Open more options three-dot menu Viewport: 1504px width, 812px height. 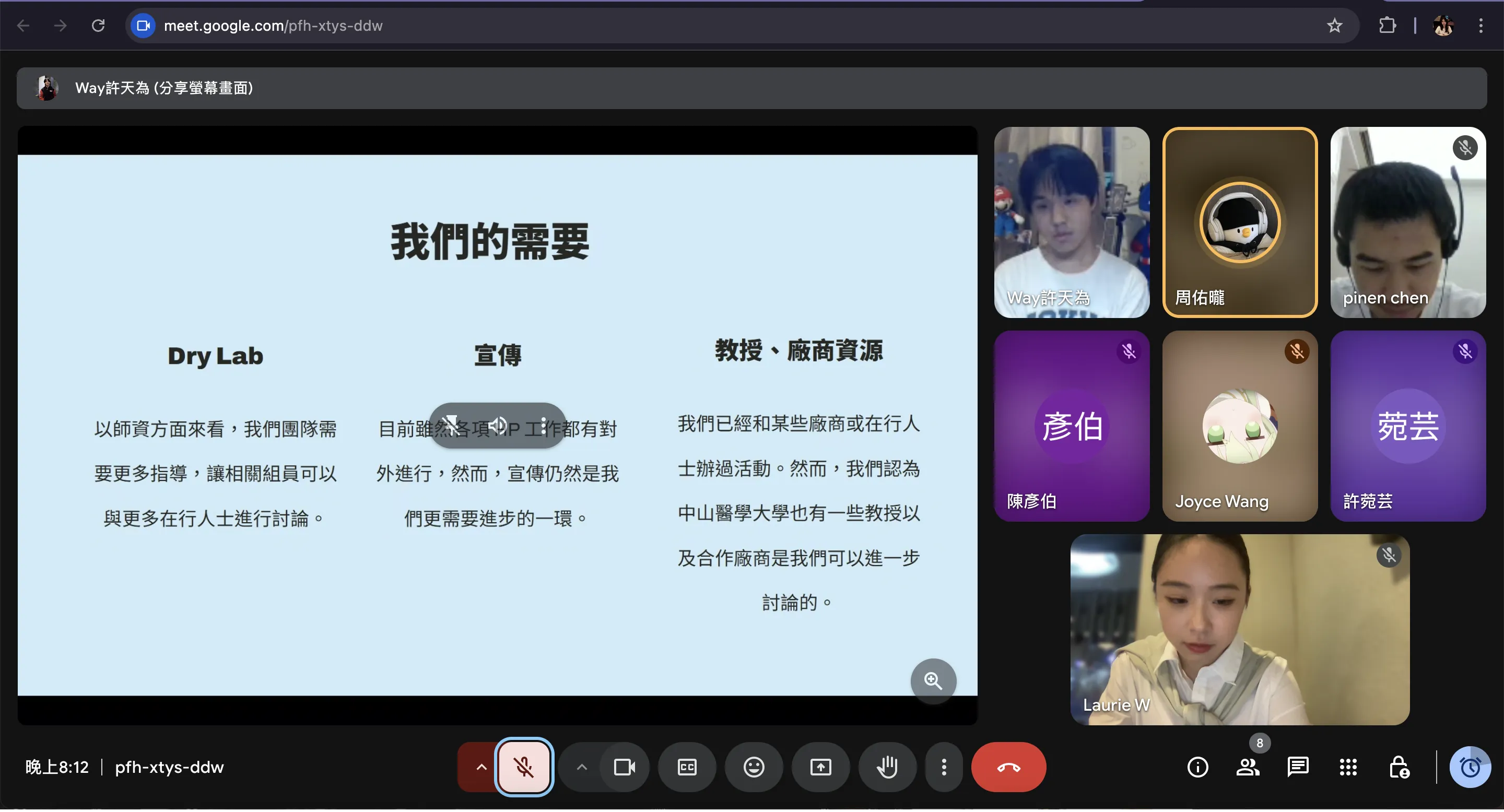click(944, 767)
